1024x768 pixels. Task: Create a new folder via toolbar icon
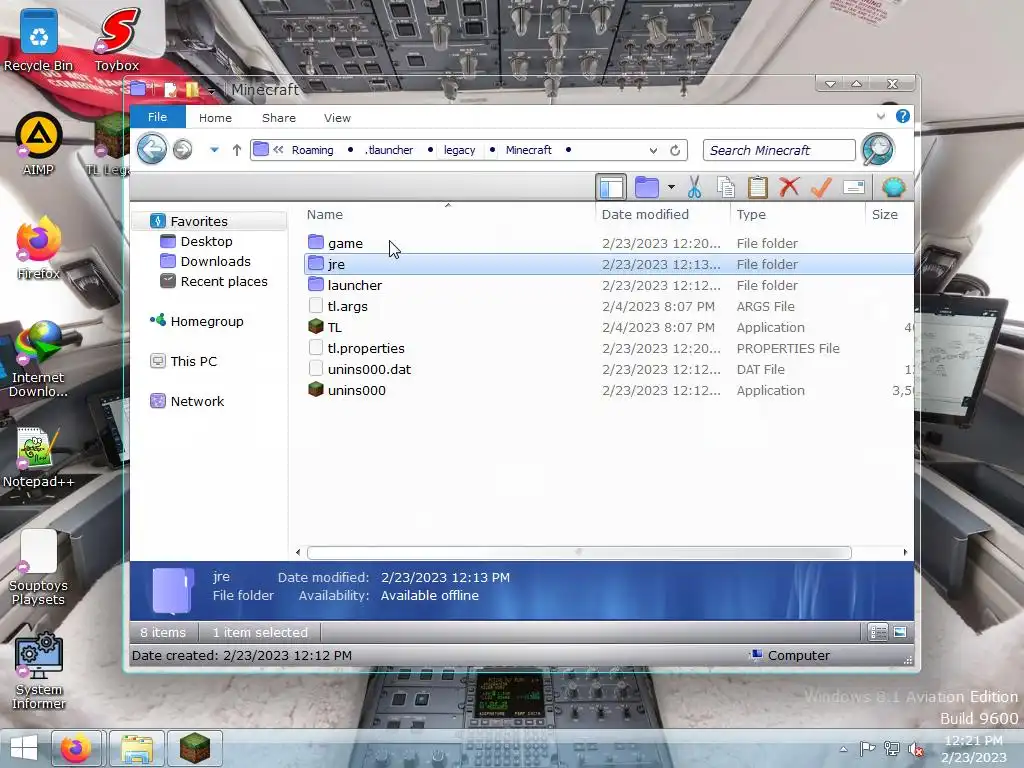(x=647, y=187)
